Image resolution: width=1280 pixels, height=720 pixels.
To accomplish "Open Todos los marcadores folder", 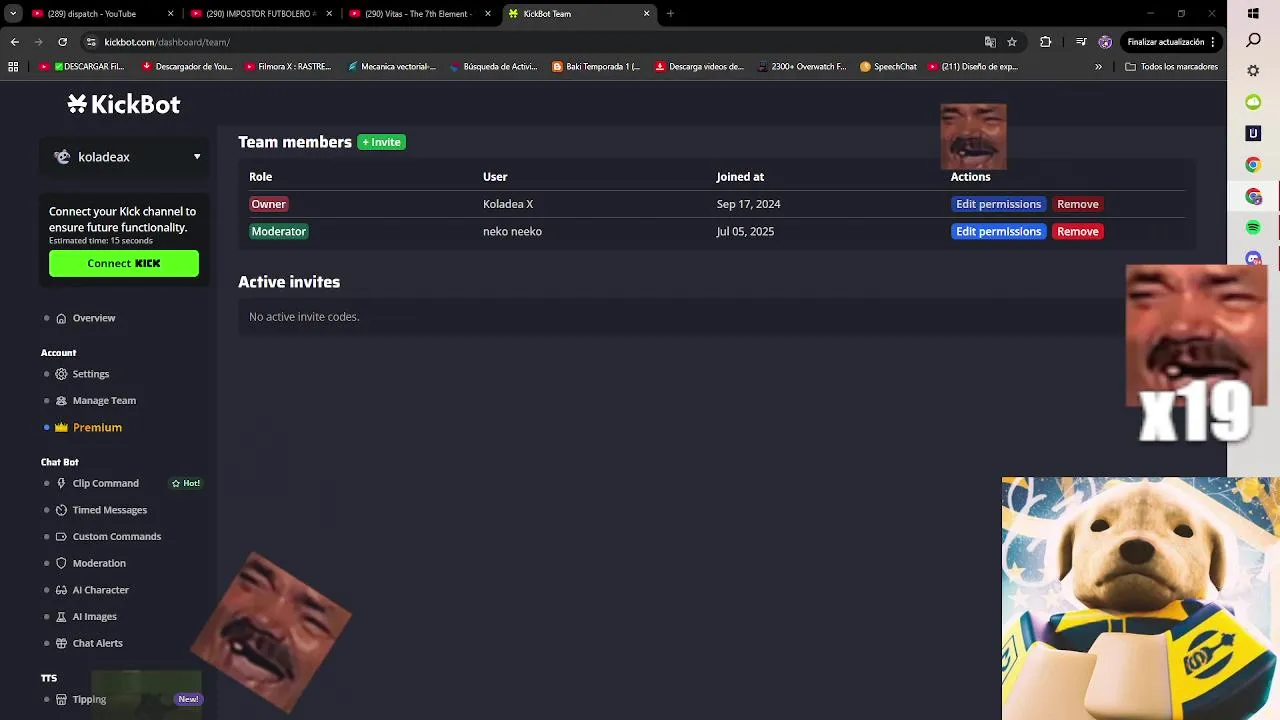I will [x=1171, y=67].
